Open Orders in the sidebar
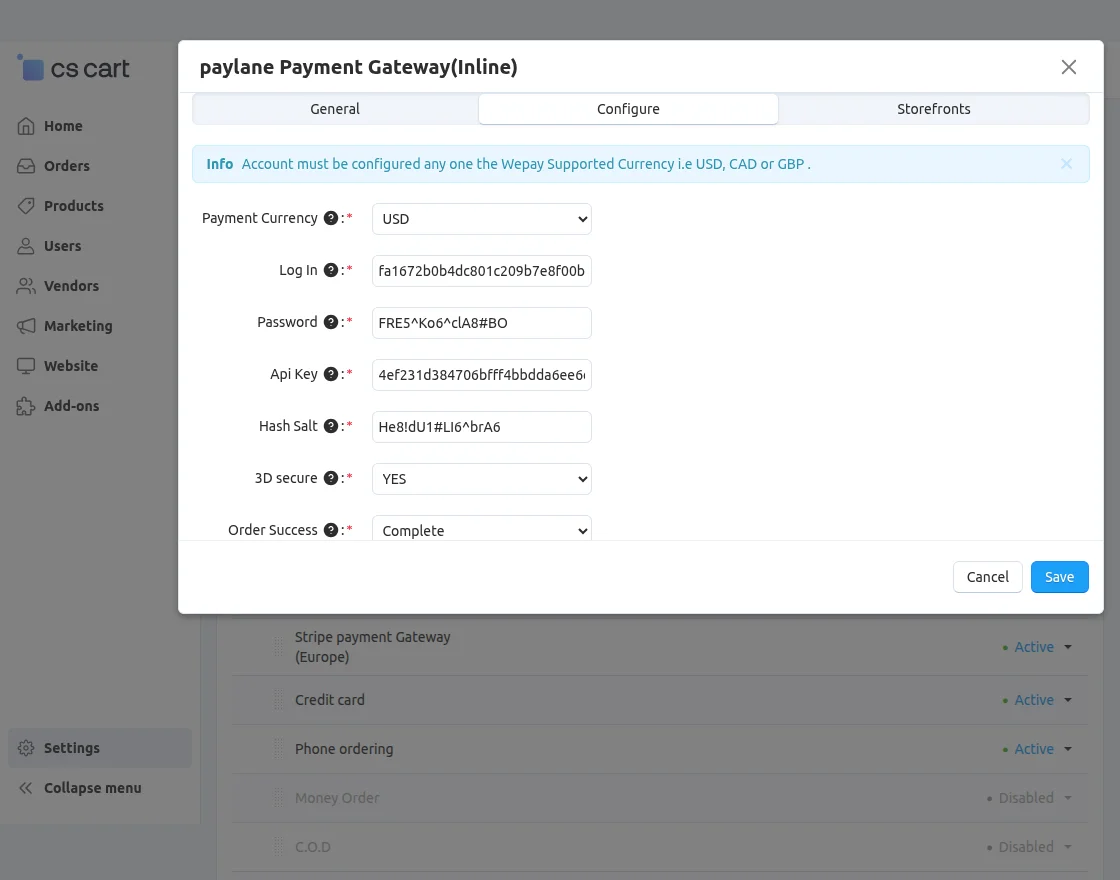 (67, 166)
